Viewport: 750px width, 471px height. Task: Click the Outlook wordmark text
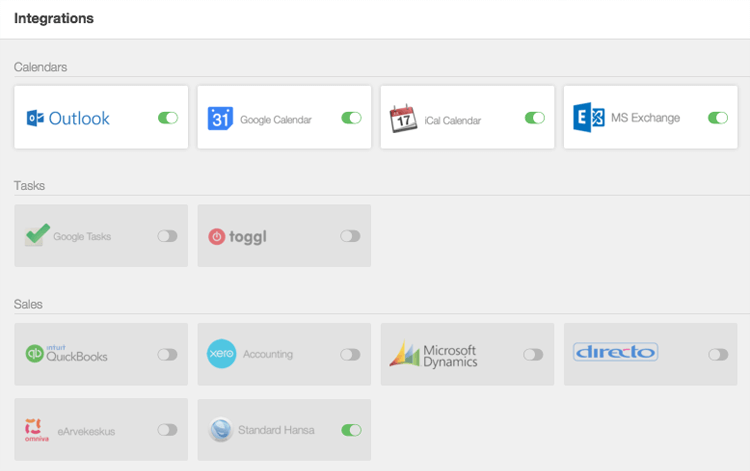(x=79, y=118)
